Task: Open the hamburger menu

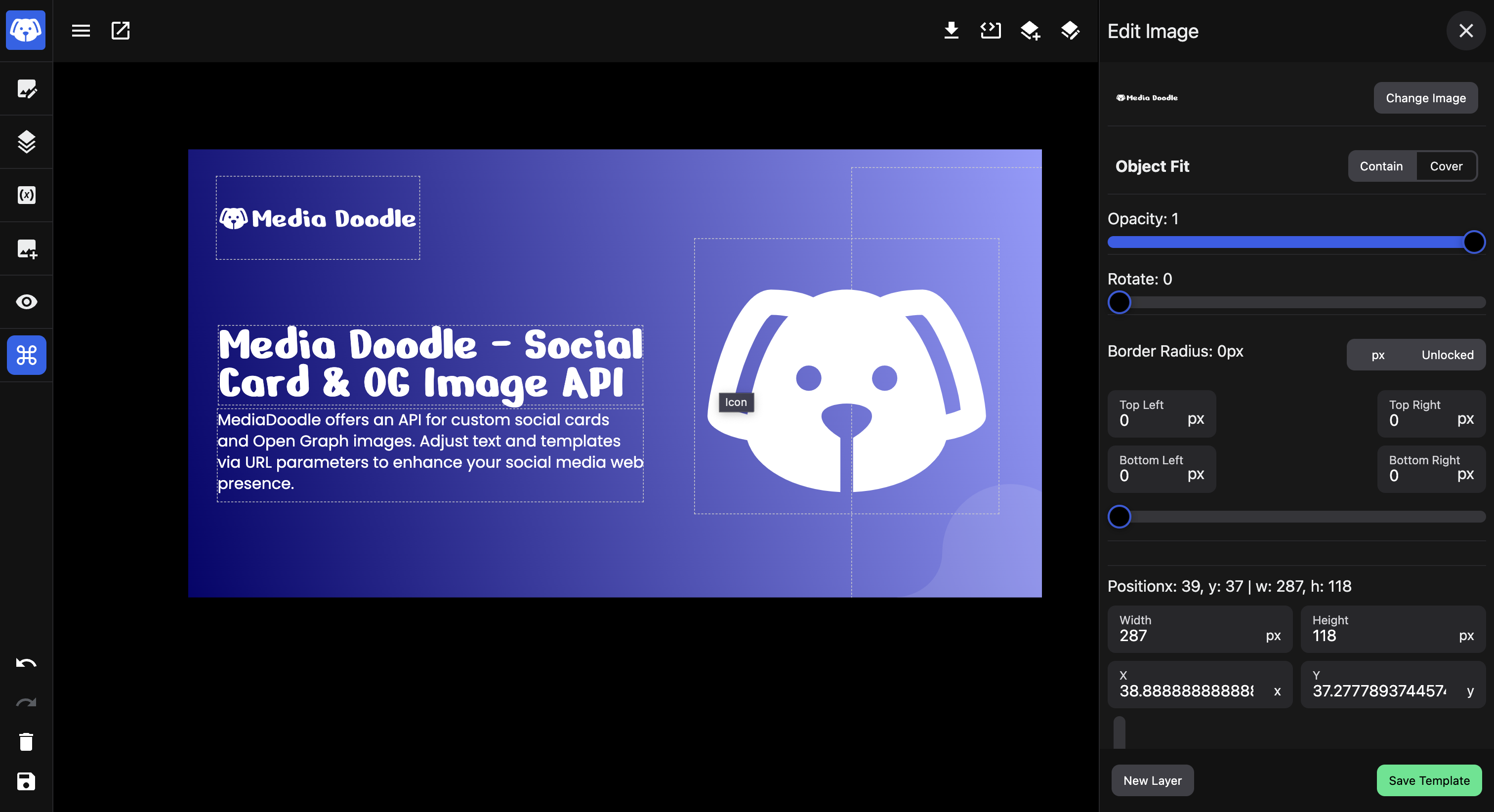Action: 81,31
